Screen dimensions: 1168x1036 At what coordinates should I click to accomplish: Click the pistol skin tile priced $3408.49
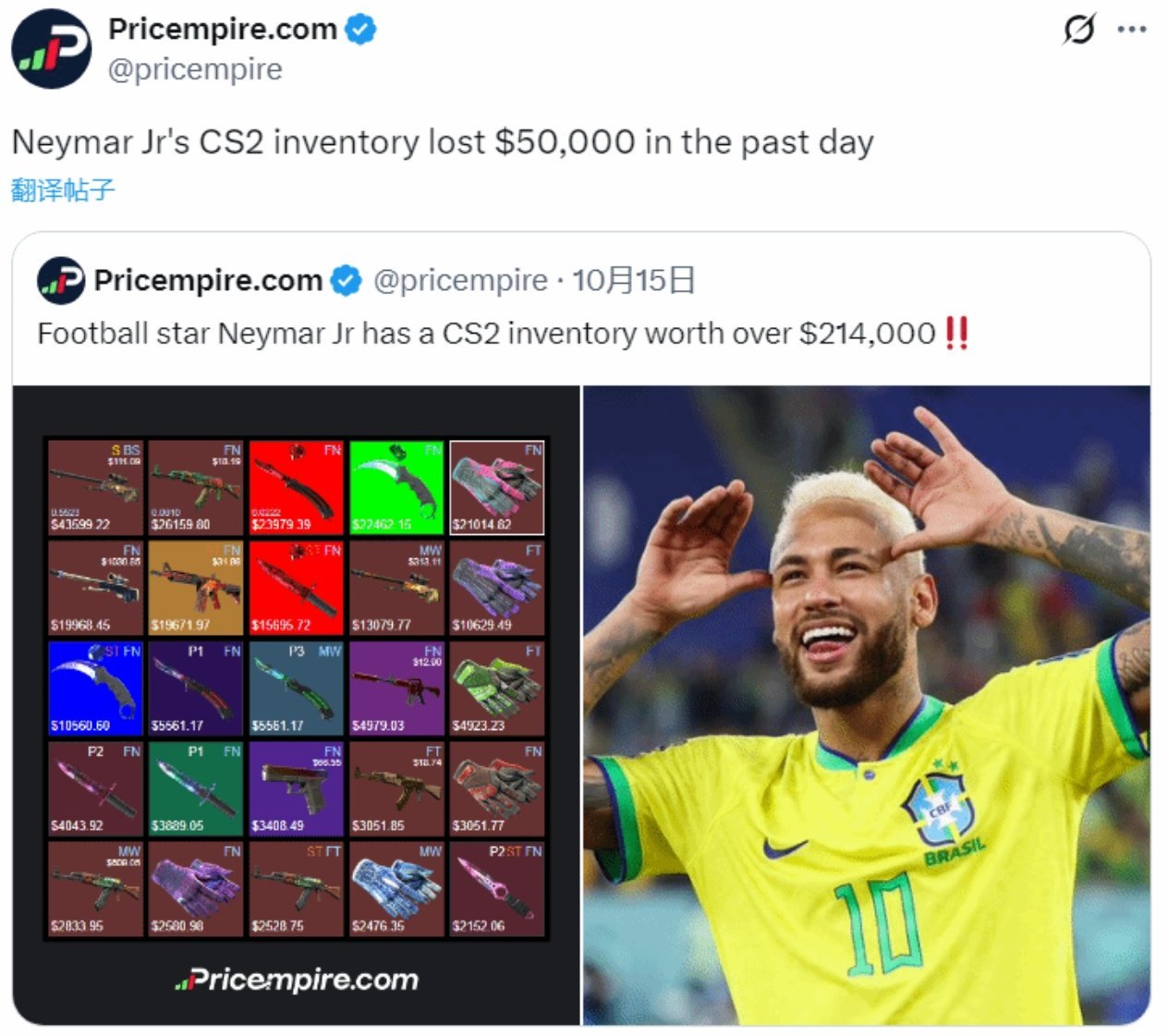[x=296, y=788]
